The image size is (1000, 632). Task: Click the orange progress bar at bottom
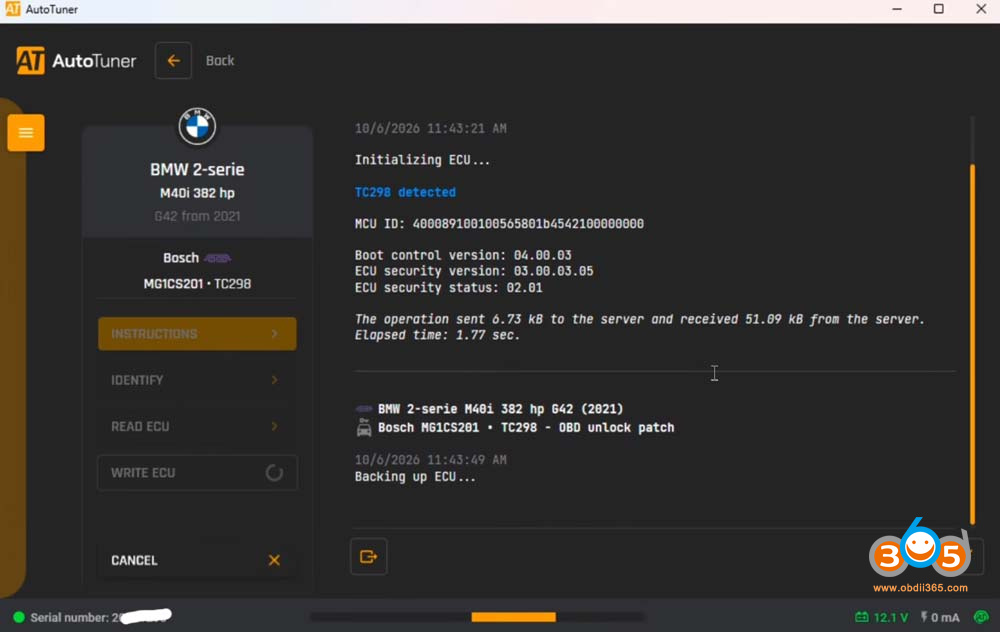pos(513,617)
